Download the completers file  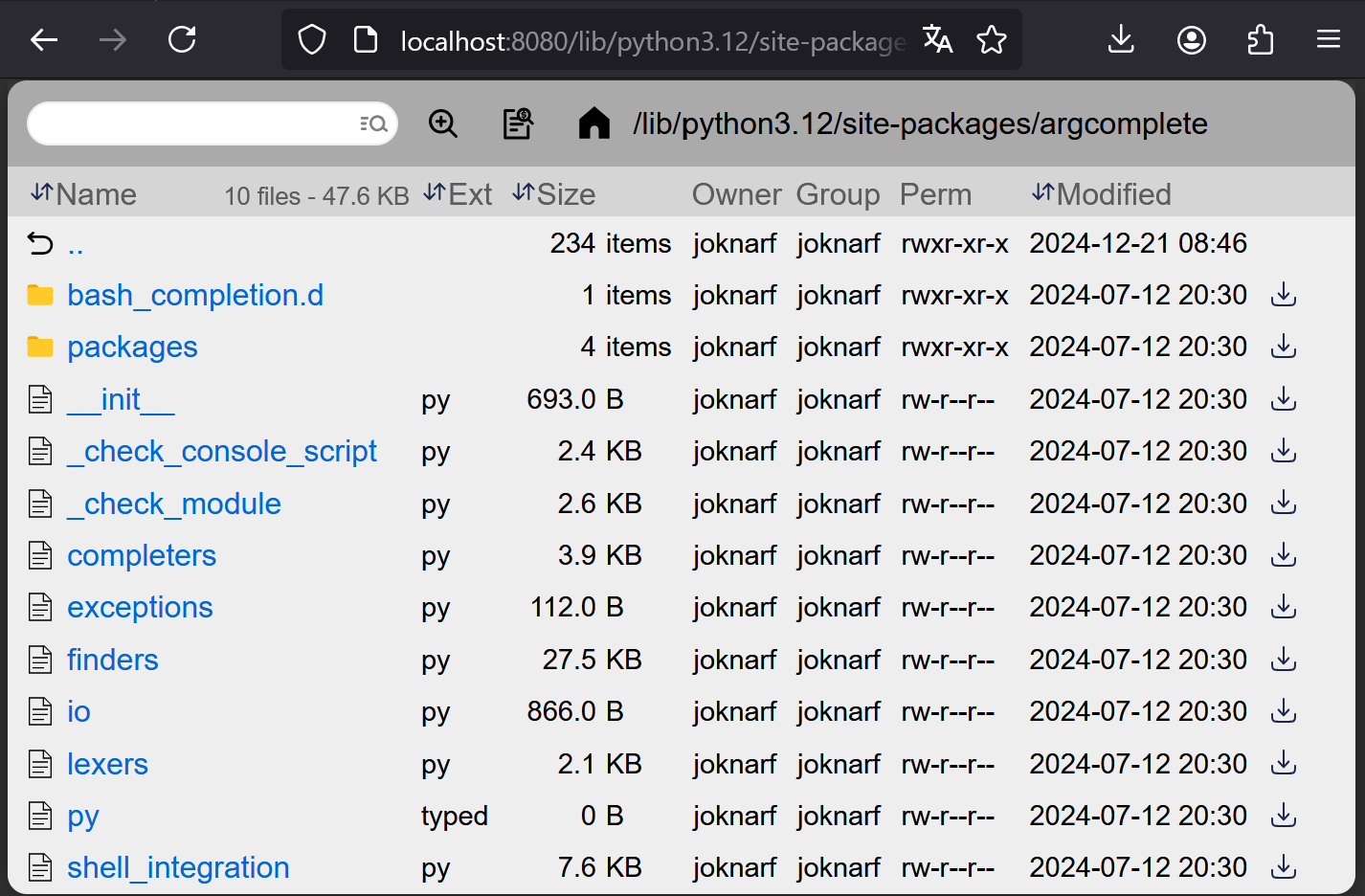tap(1284, 555)
